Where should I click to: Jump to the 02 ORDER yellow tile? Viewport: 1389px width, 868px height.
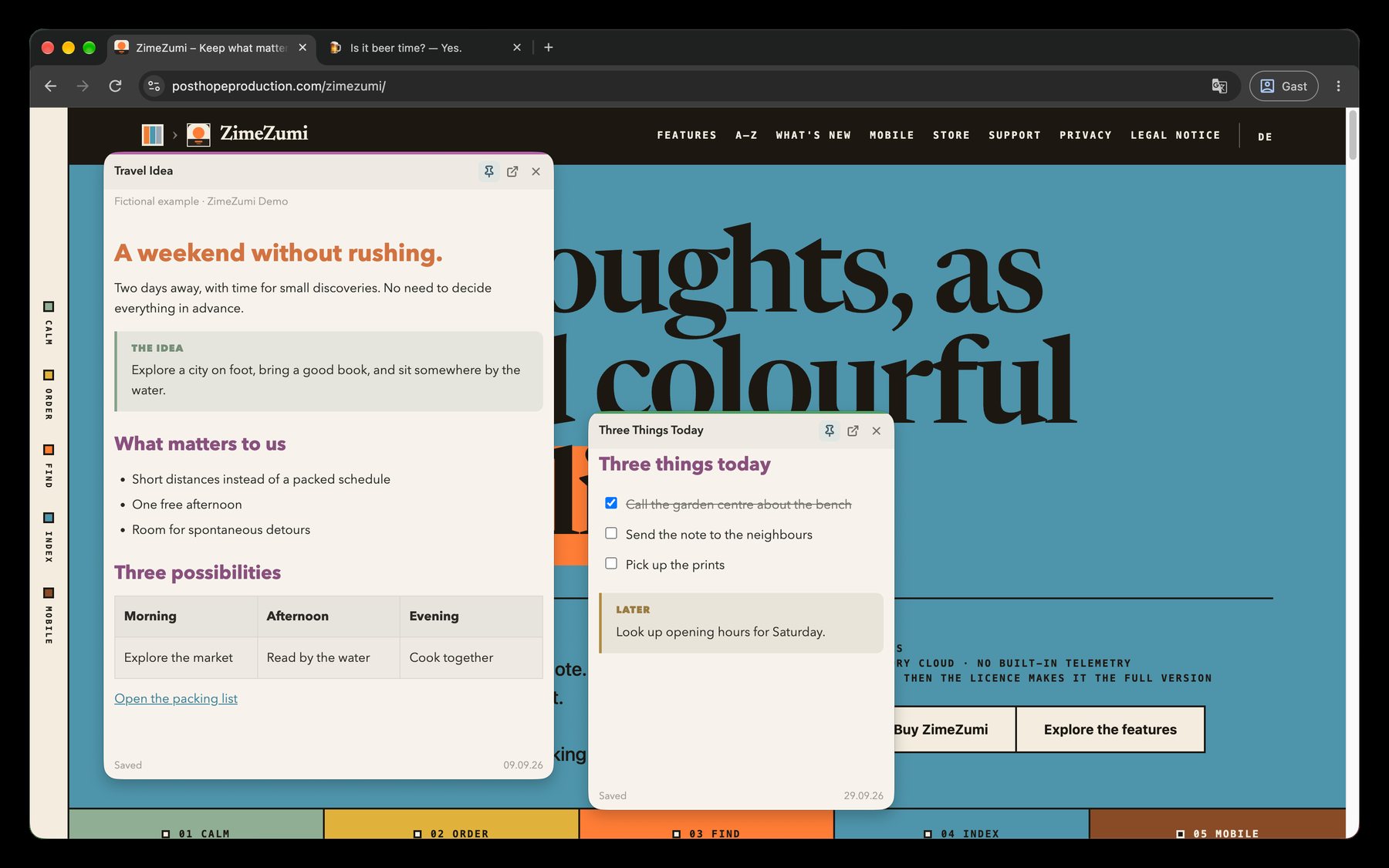(x=451, y=824)
